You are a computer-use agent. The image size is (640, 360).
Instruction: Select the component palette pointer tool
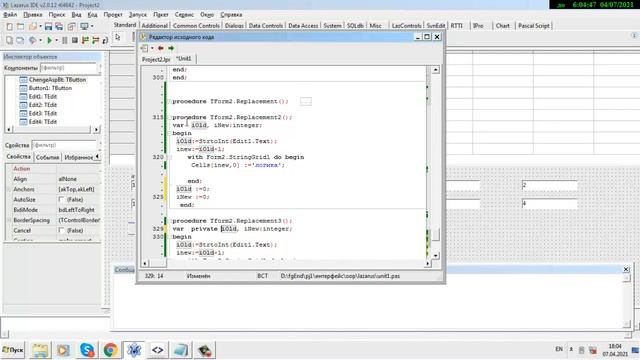tap(118, 38)
